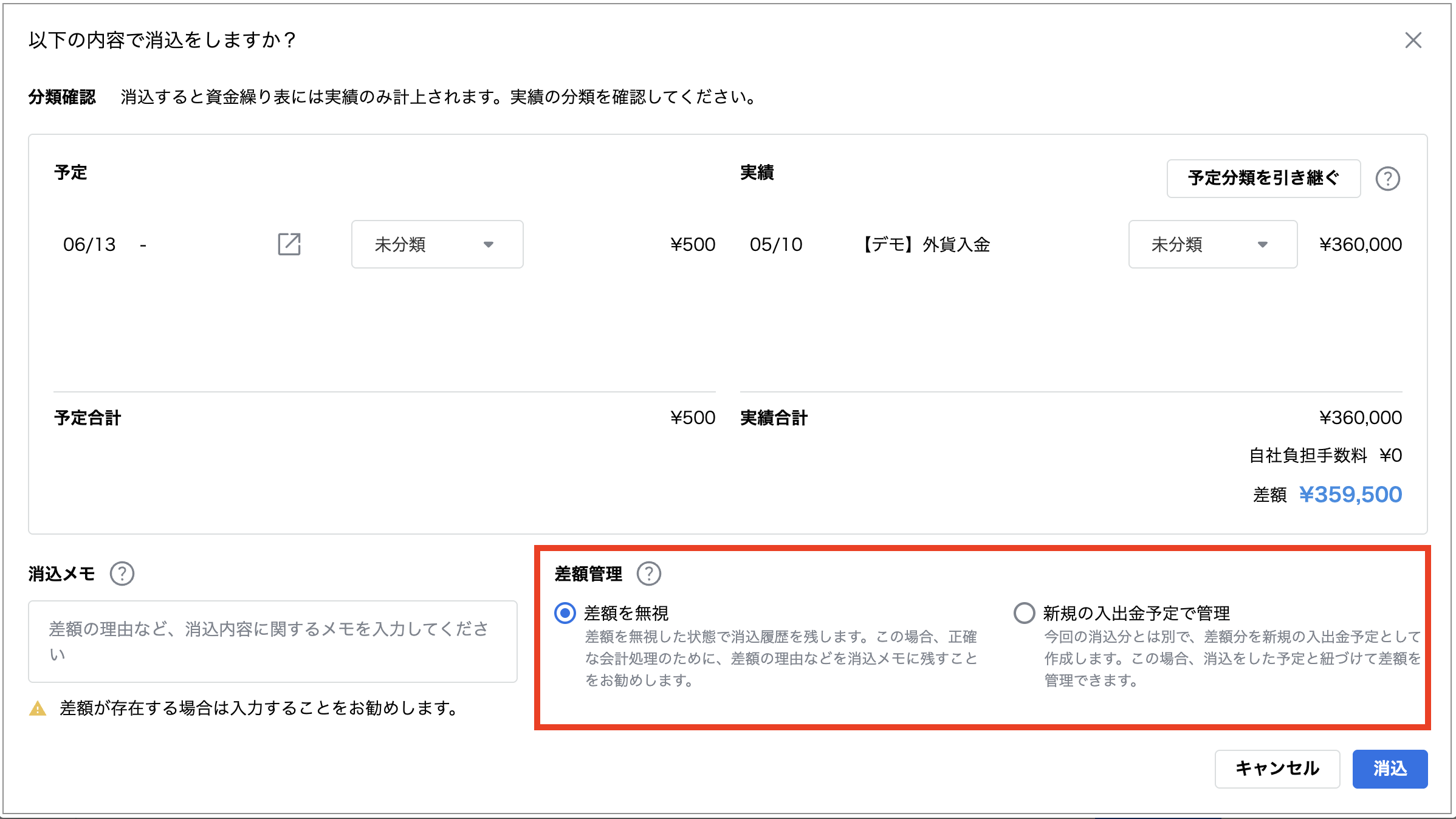
Task: Click the 予定 row amount ¥500
Action: click(x=693, y=244)
